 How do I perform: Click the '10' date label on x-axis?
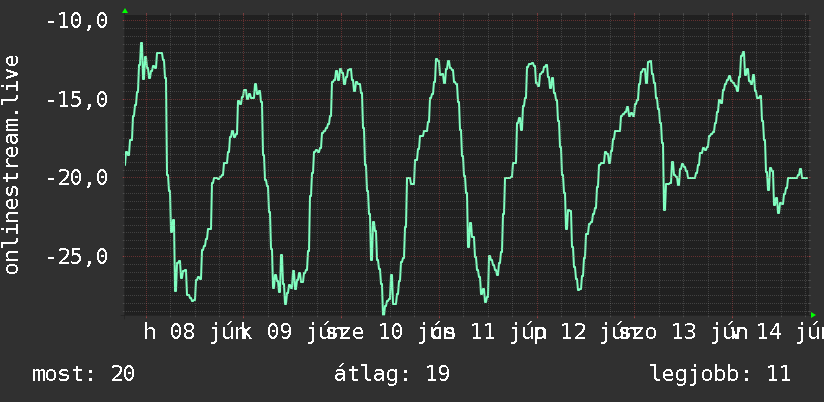point(392,333)
